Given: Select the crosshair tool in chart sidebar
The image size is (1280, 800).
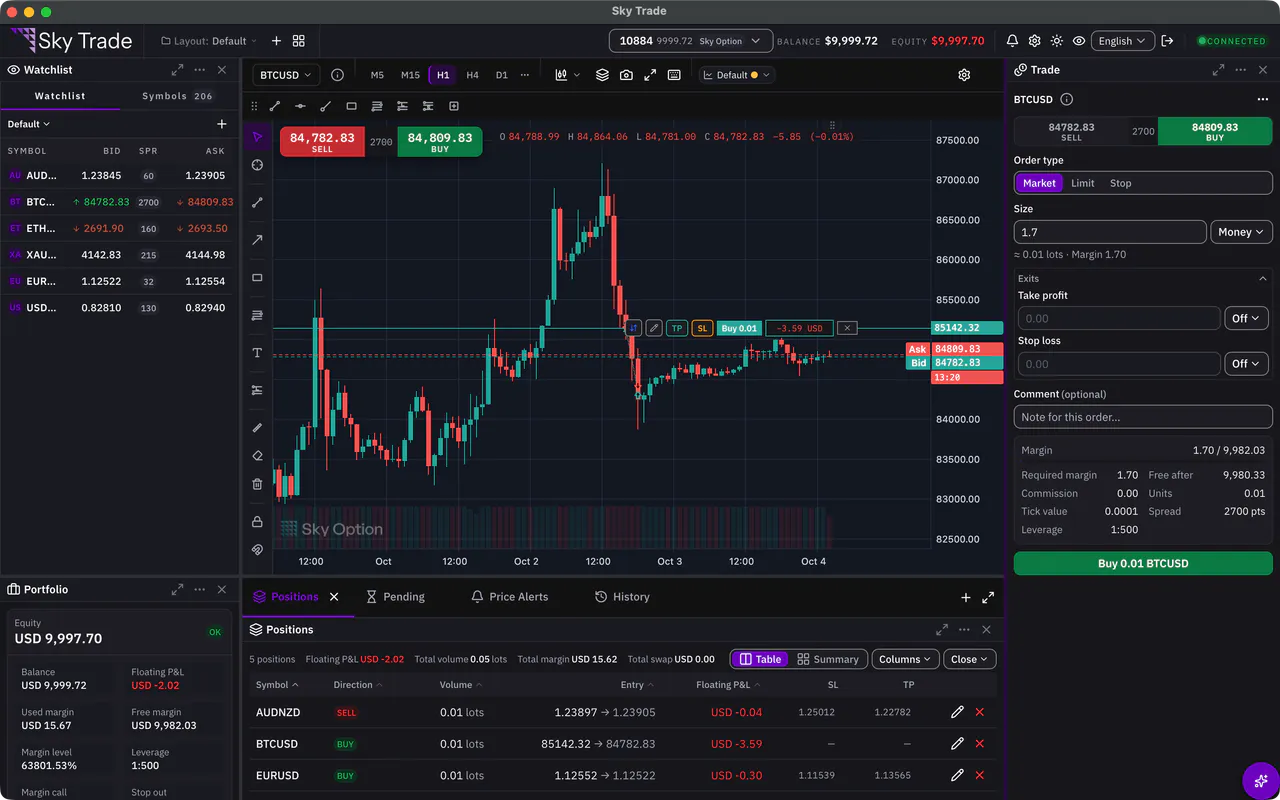Looking at the screenshot, I should [x=257, y=165].
